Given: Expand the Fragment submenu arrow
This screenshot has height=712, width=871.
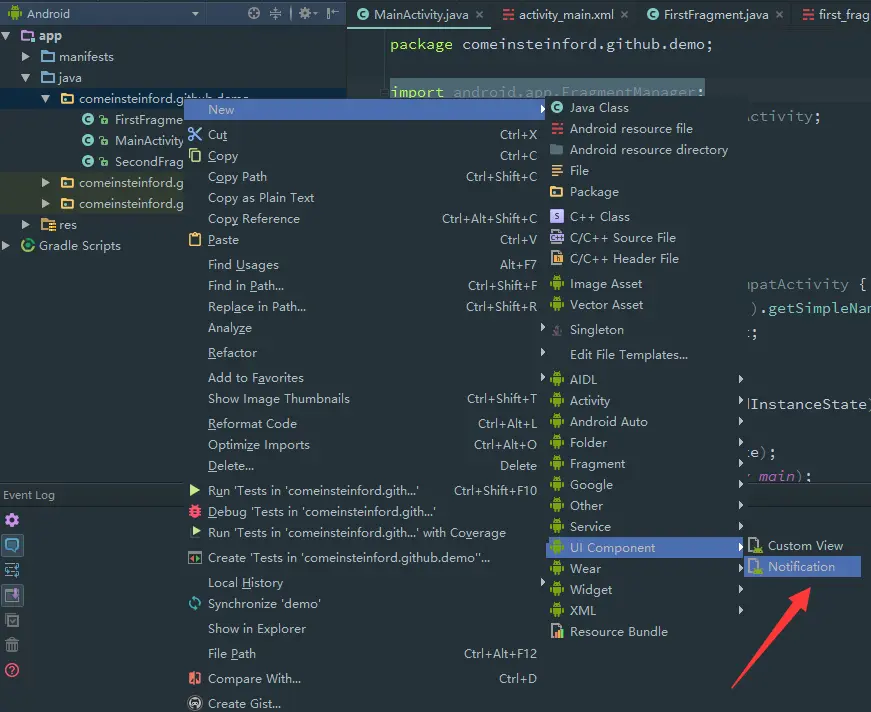Looking at the screenshot, I should [740, 463].
